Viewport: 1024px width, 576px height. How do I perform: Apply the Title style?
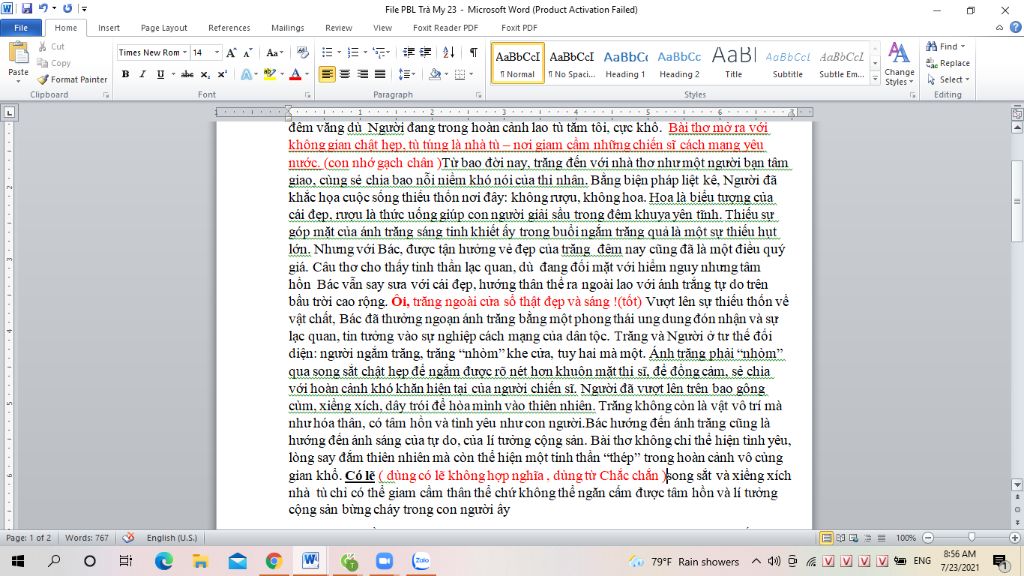(x=733, y=63)
